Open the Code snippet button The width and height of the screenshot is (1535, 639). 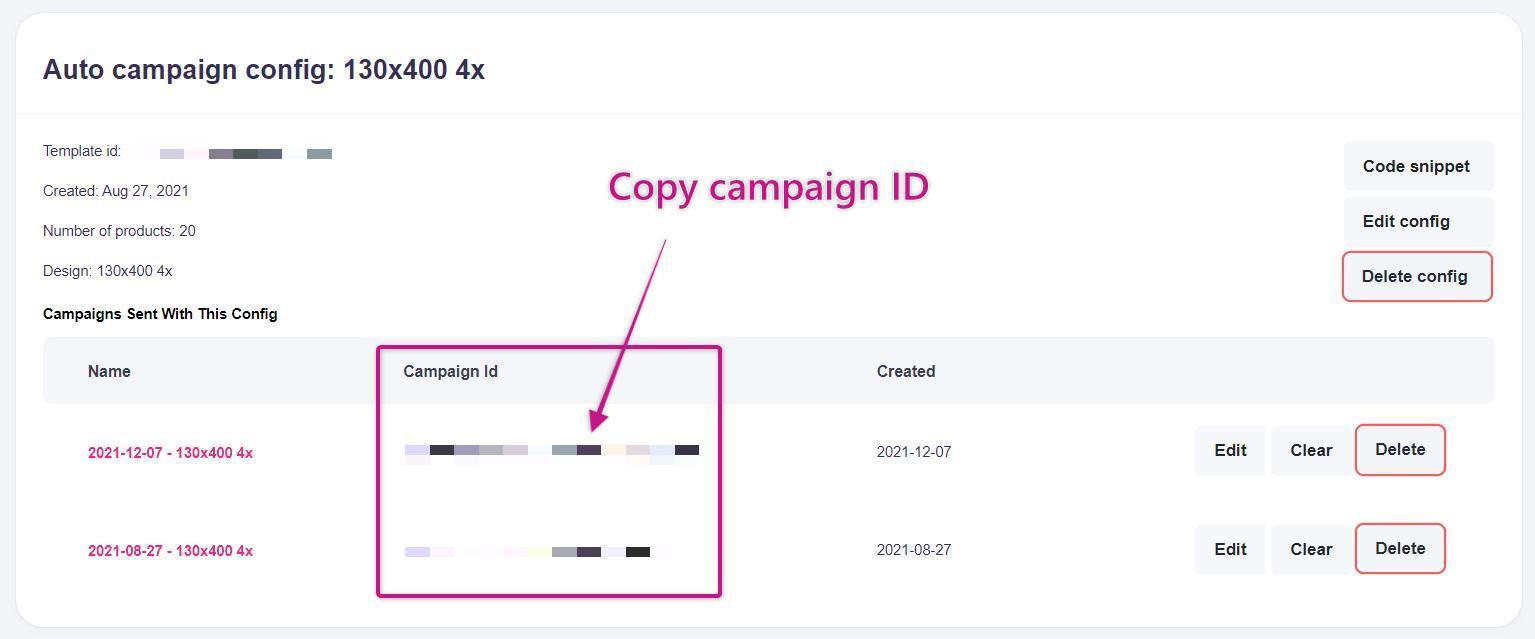click(1417, 166)
